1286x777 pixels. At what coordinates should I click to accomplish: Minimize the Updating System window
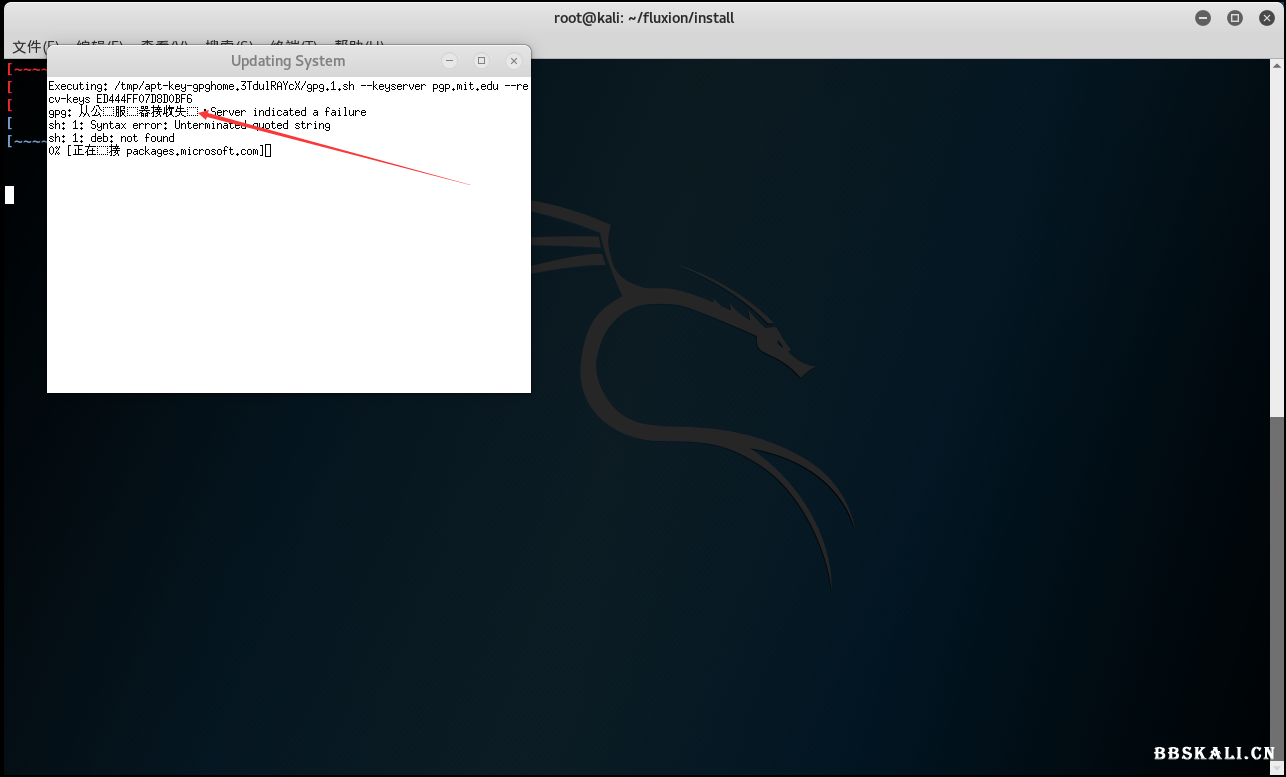[x=449, y=61]
